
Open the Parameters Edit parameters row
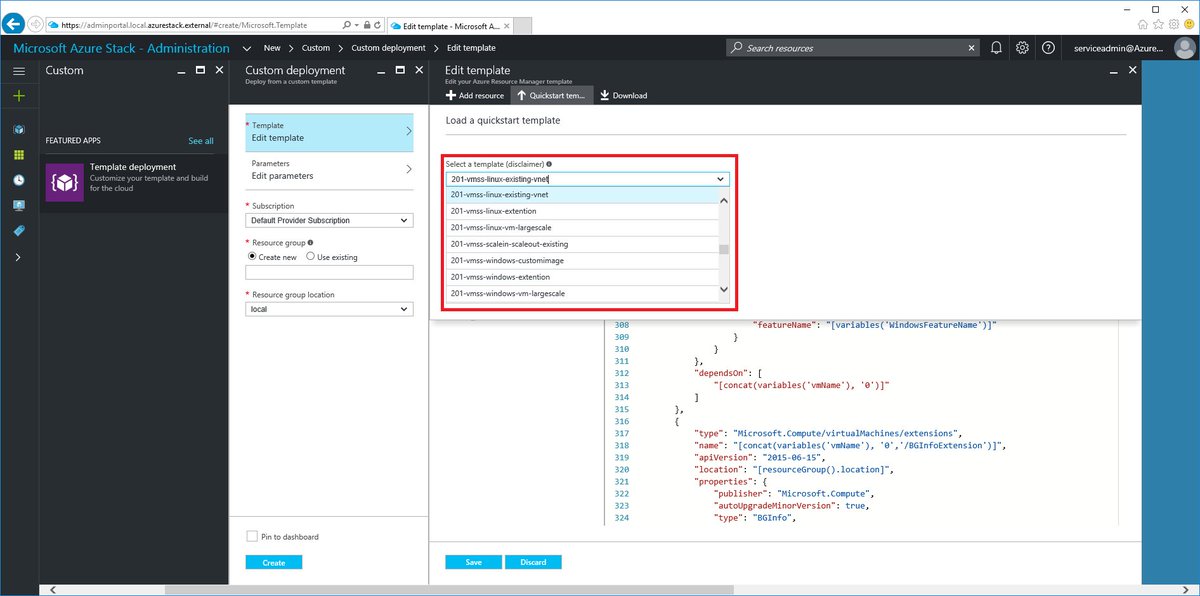click(x=329, y=169)
